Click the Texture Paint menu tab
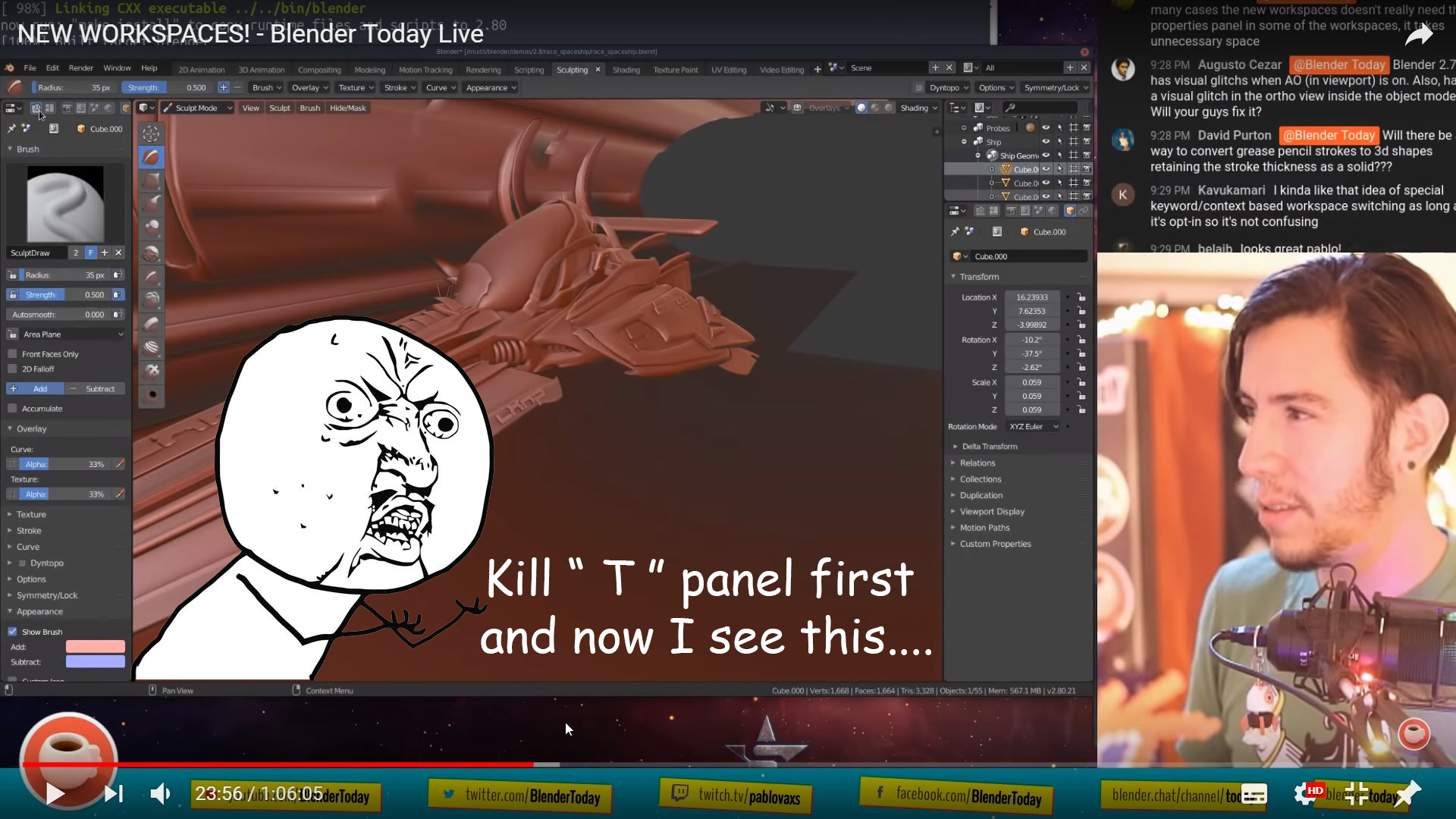This screenshot has width=1456, height=819. click(x=676, y=68)
